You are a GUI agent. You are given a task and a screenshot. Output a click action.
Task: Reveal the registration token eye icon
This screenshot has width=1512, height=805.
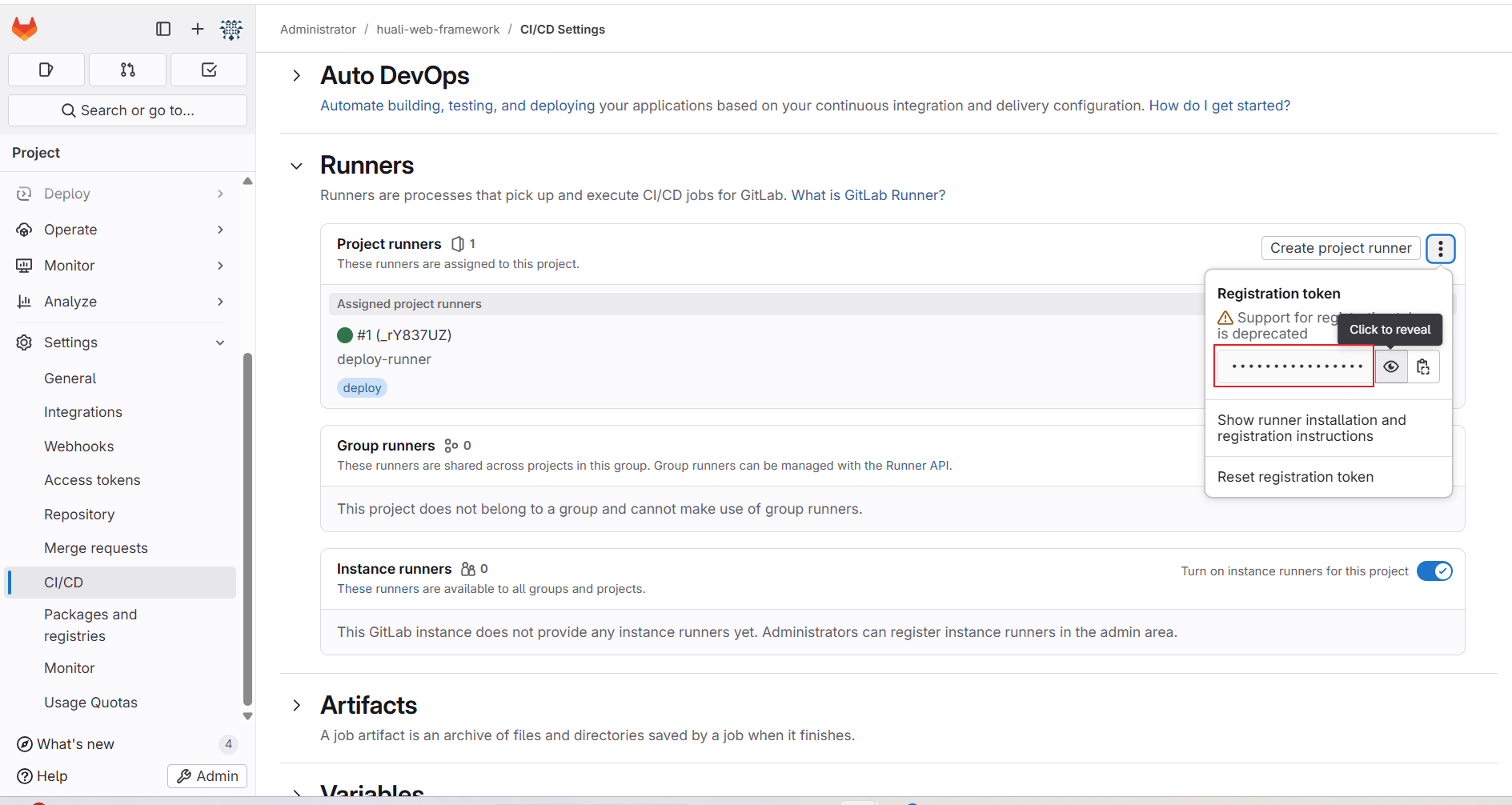point(1391,366)
